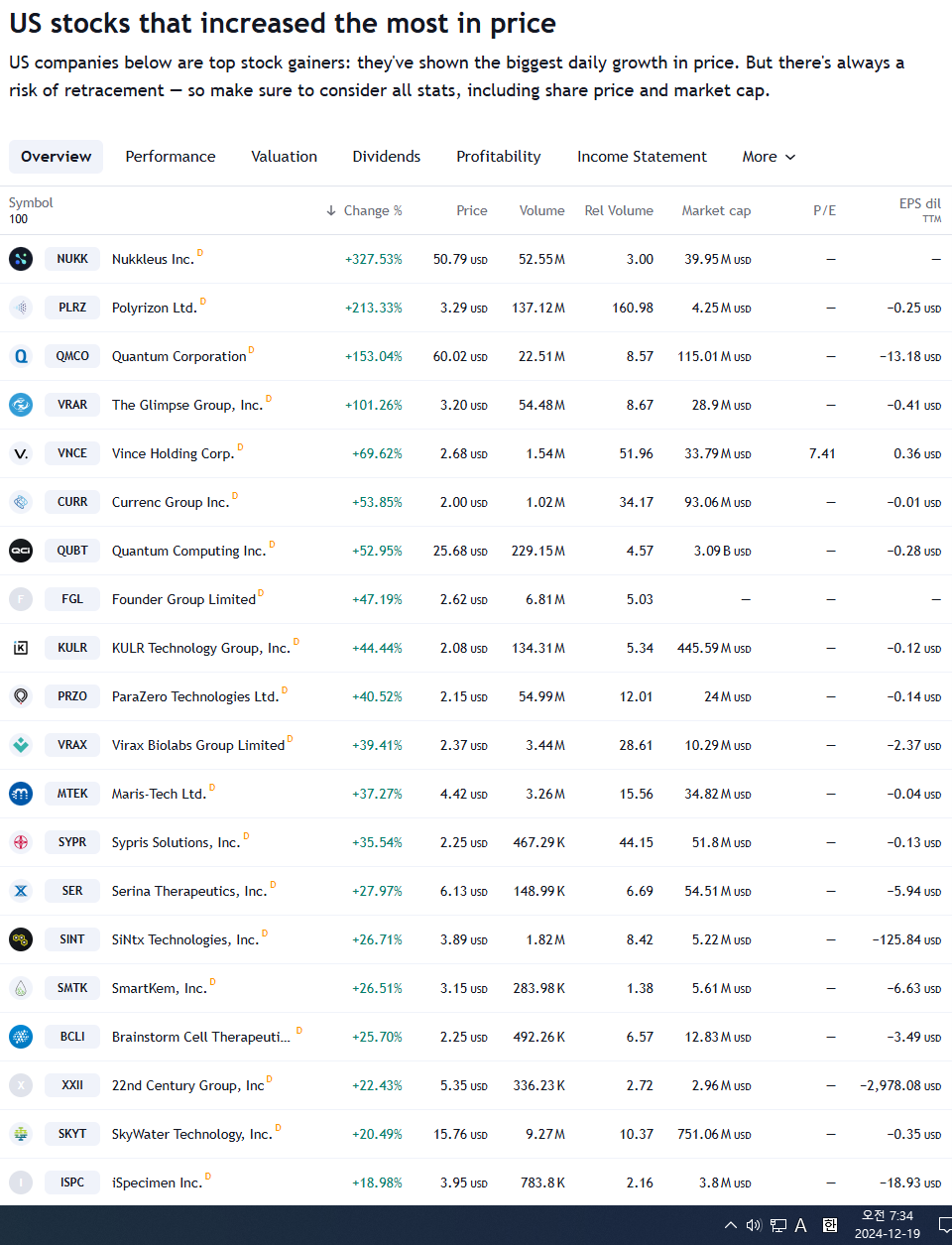The image size is (952, 1245).
Task: Click the 229.15 M volume value
Action: tap(538, 551)
